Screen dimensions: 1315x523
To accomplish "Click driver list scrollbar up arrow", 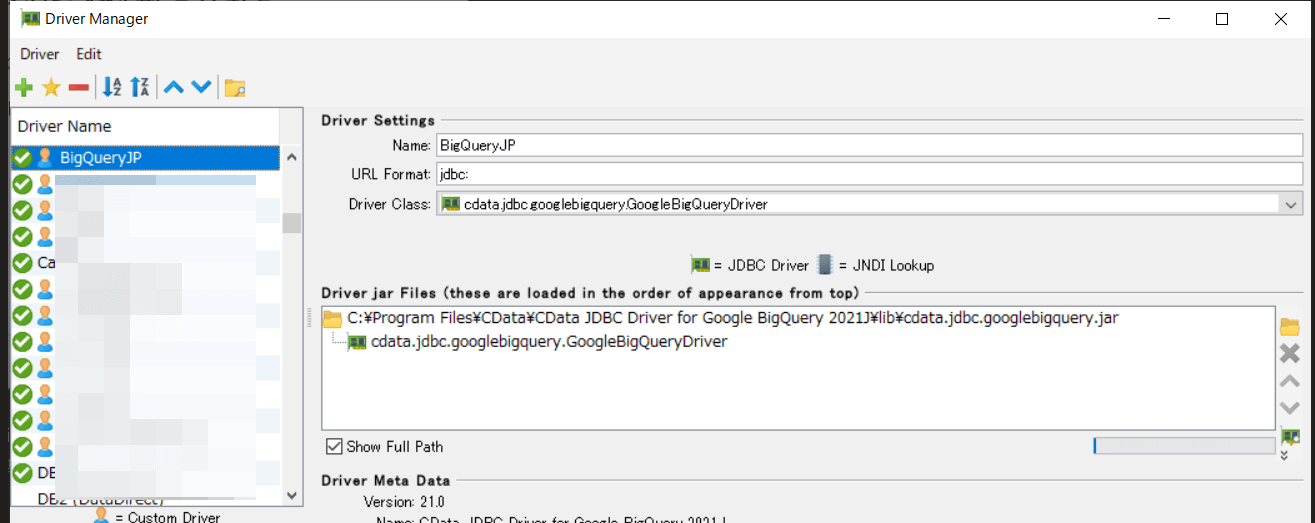I will point(292,157).
